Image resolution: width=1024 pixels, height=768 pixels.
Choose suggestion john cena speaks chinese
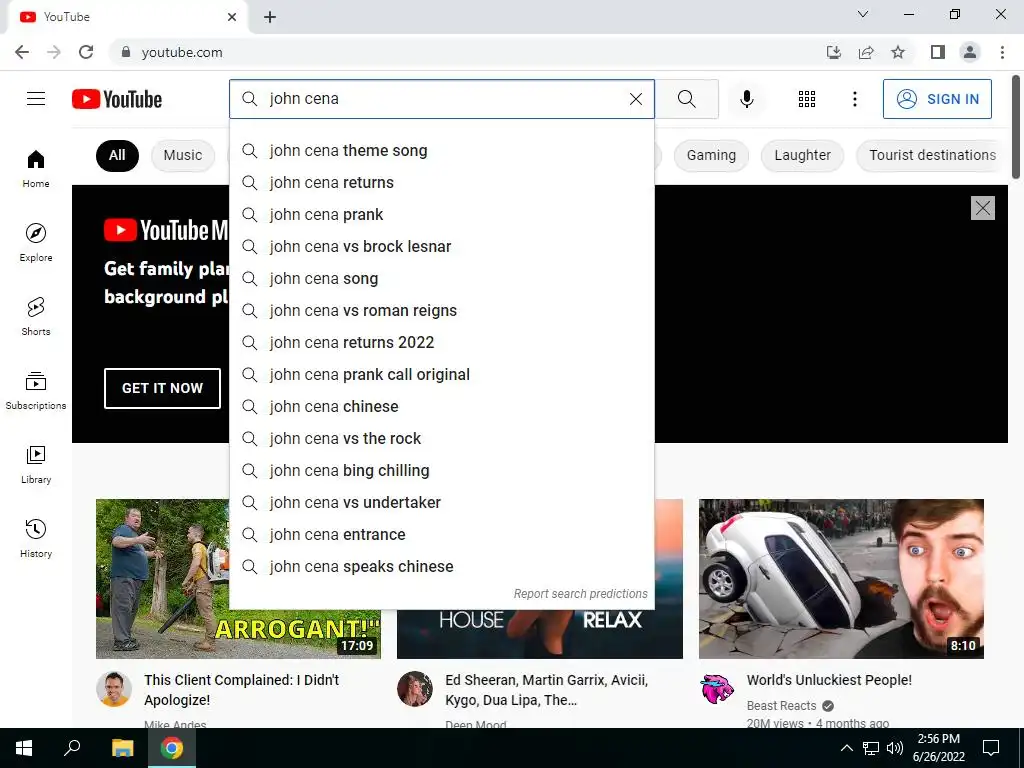(441, 567)
